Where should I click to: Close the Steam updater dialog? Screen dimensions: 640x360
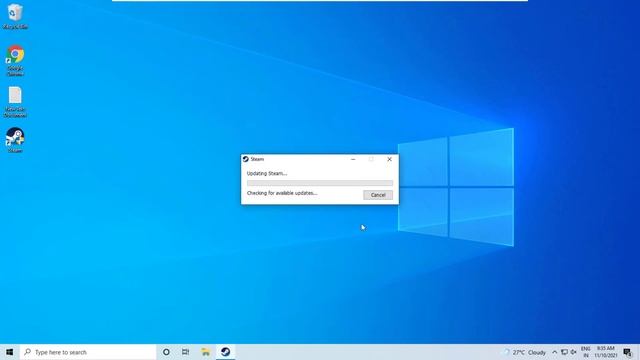coord(389,159)
